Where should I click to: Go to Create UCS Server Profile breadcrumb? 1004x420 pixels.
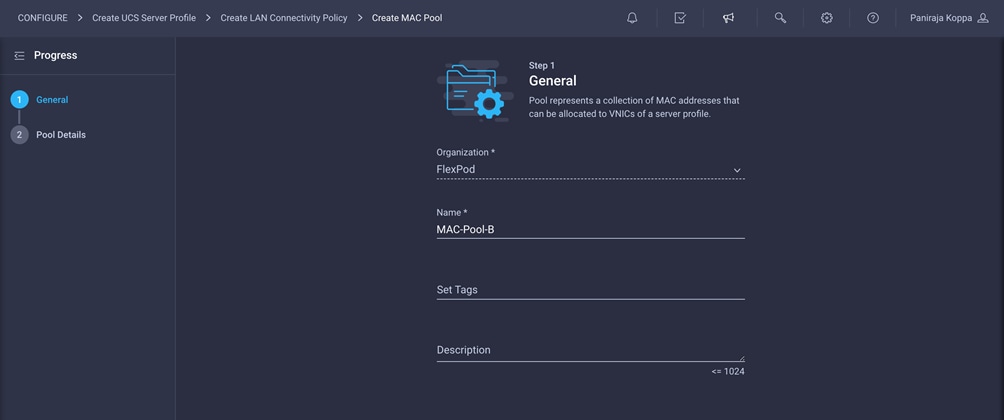tap(144, 18)
